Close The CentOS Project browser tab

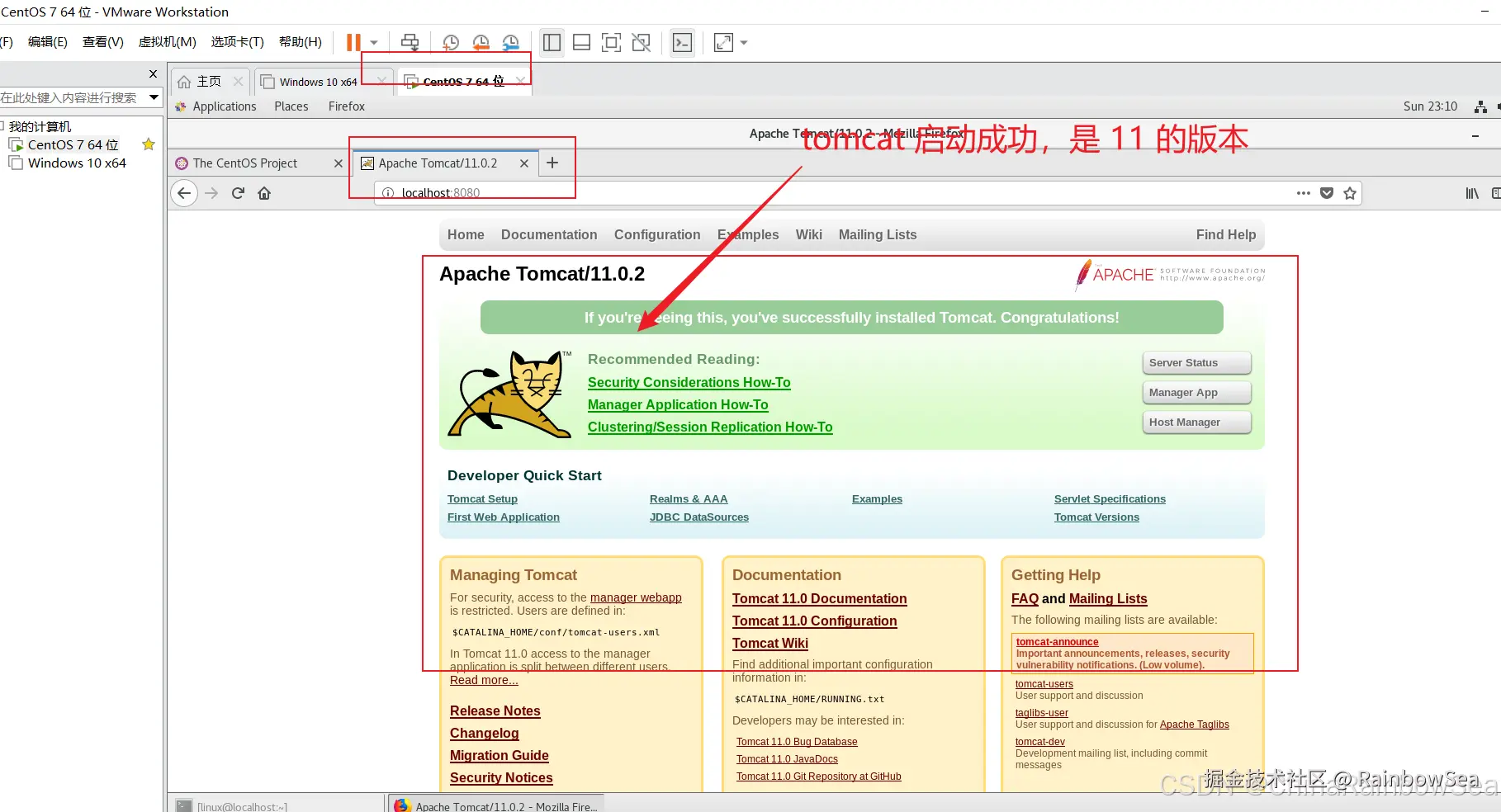(338, 163)
